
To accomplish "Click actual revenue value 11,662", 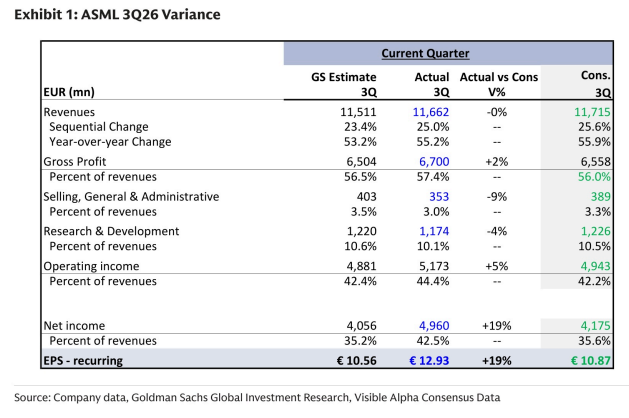I will click(x=431, y=112).
